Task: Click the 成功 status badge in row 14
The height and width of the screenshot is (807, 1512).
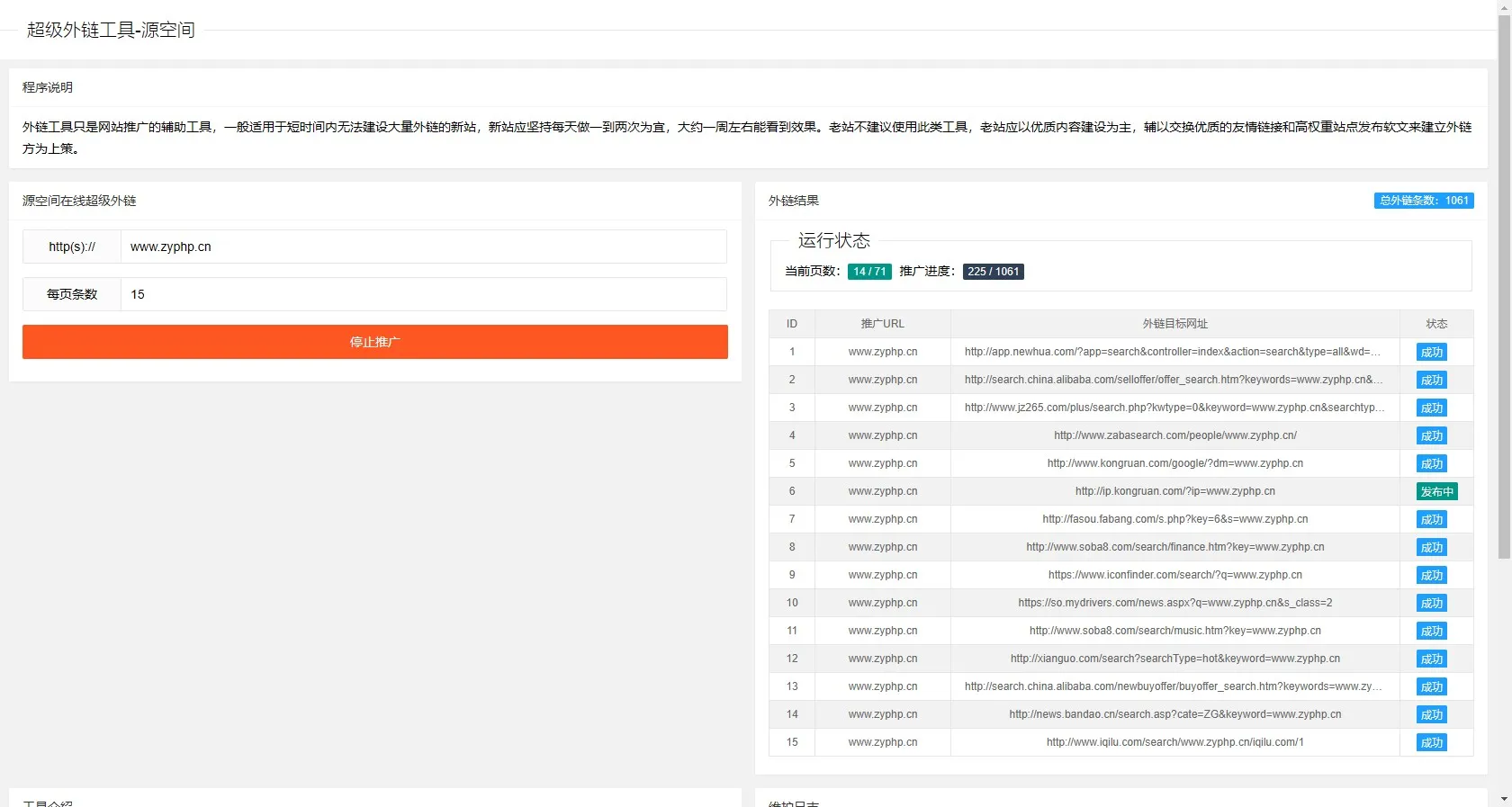Action: point(1432,715)
